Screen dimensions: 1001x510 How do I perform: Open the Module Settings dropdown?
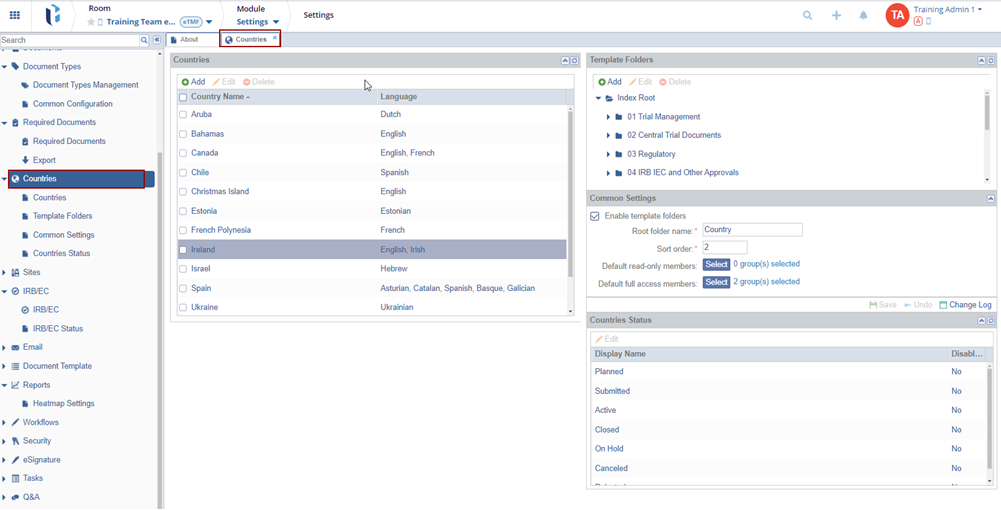(257, 21)
